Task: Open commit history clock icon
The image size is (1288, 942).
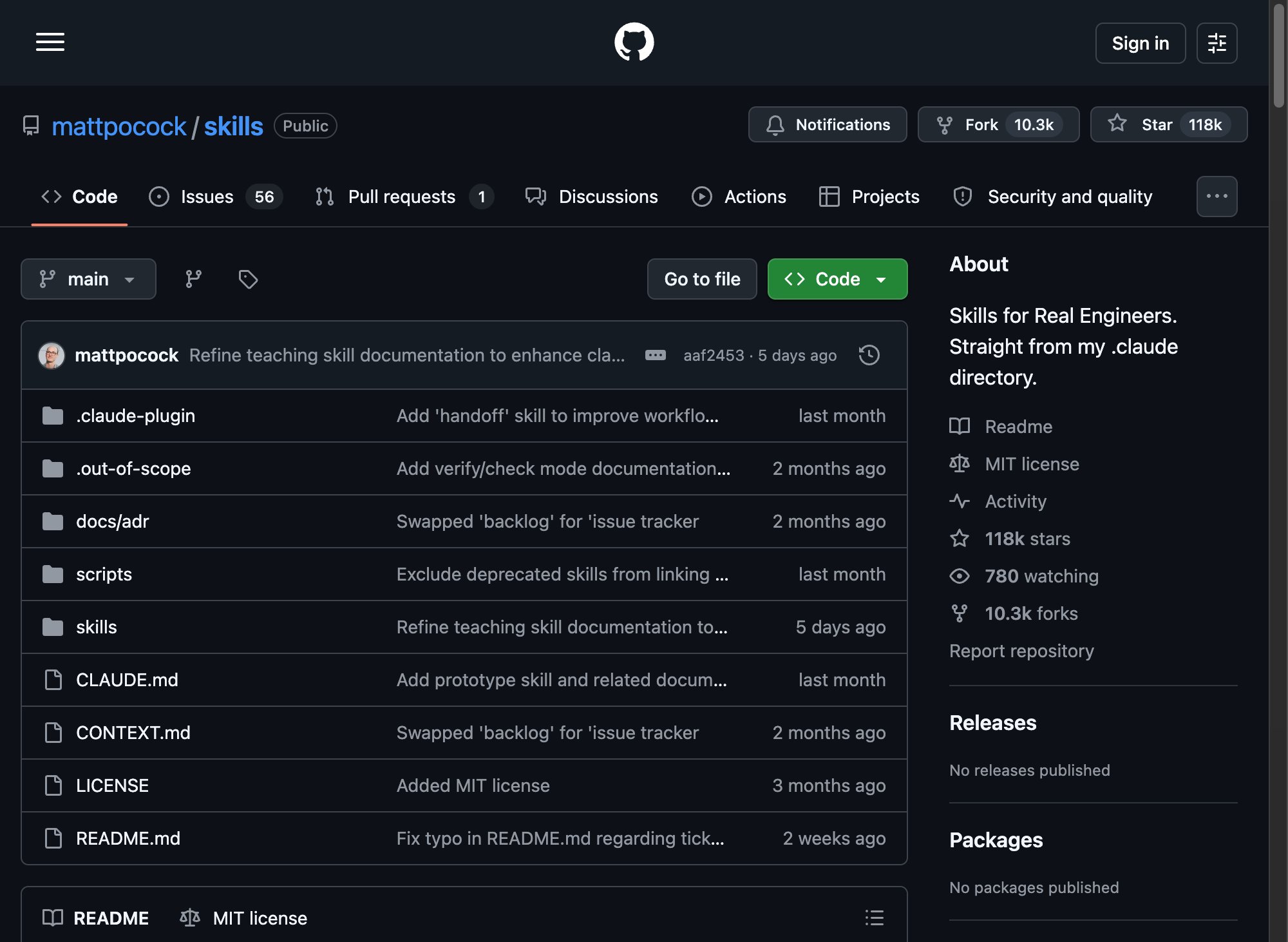Action: (869, 355)
